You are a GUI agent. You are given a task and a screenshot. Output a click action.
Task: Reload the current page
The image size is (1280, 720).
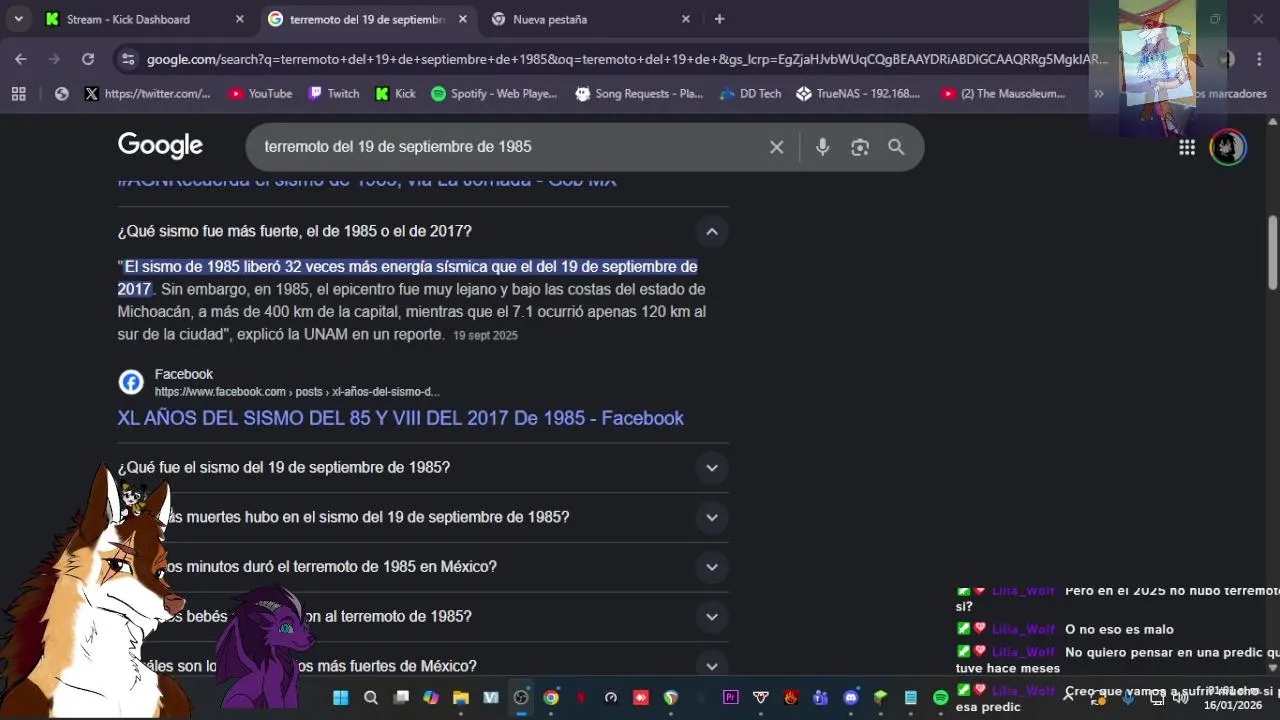point(88,59)
